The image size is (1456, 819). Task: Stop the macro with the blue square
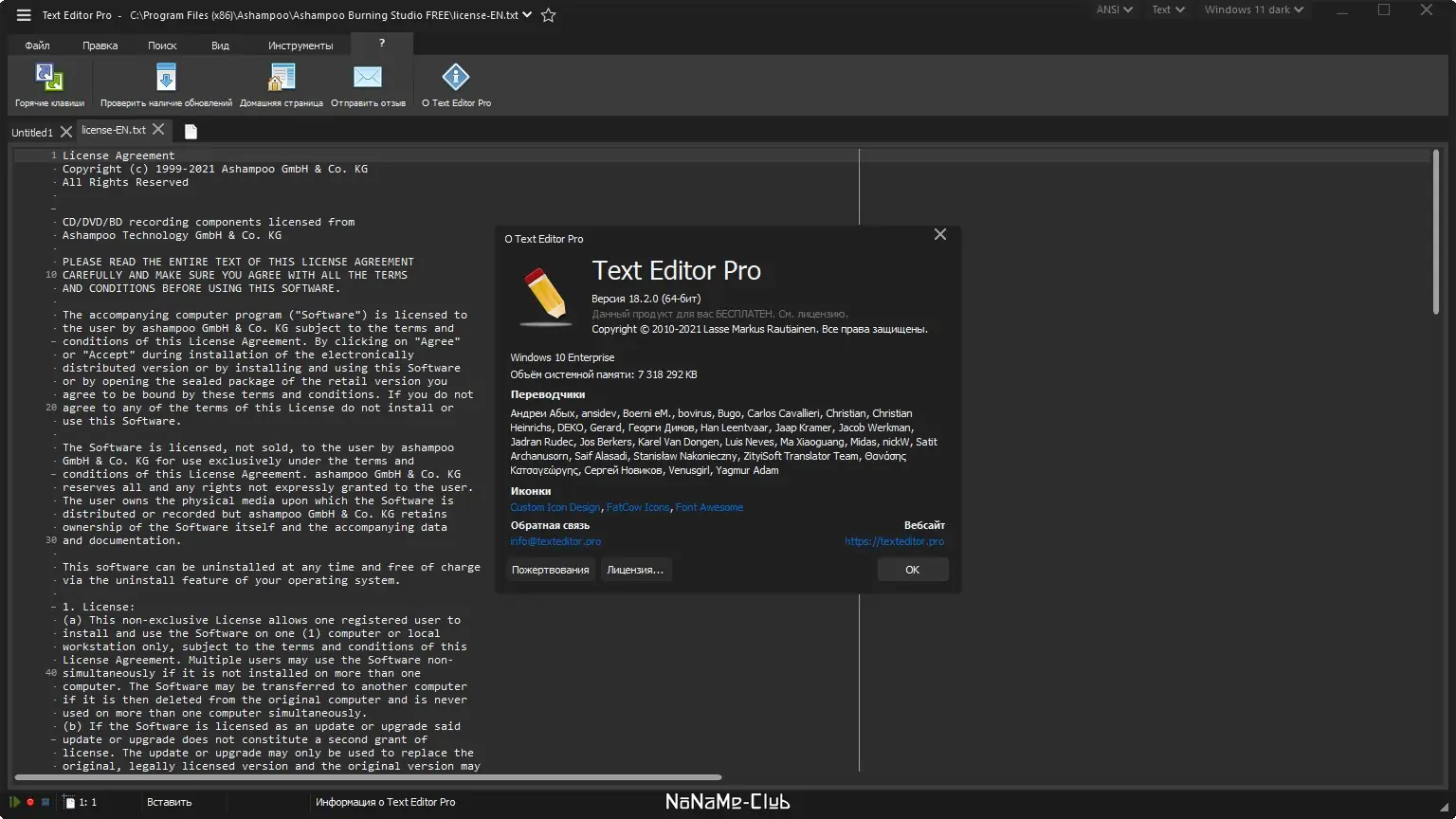pos(45,802)
